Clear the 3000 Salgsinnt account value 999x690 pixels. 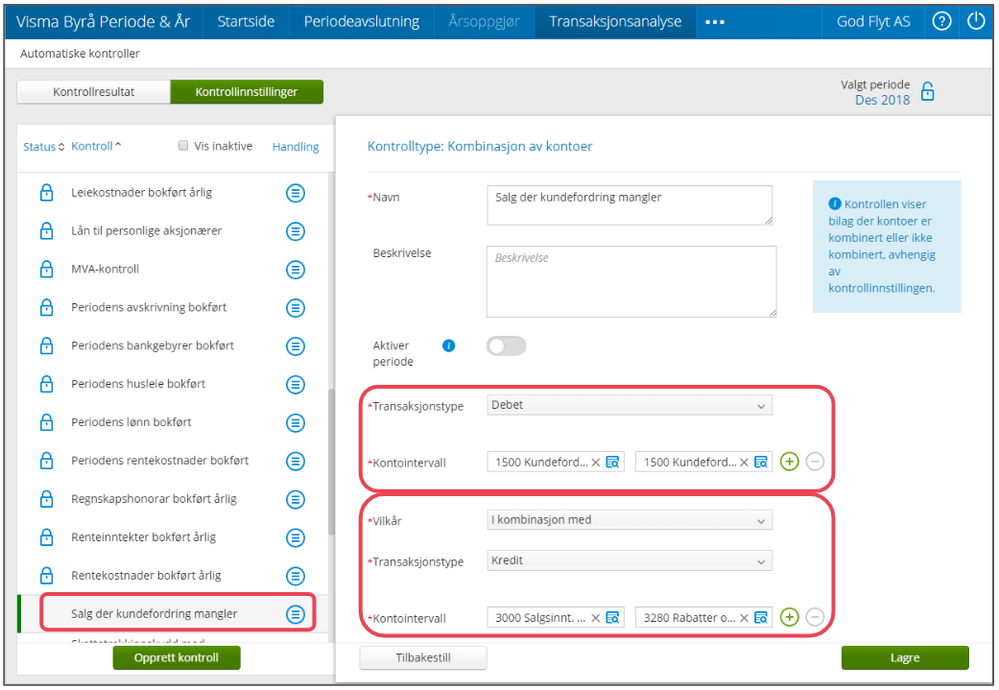pyautogui.click(x=596, y=618)
